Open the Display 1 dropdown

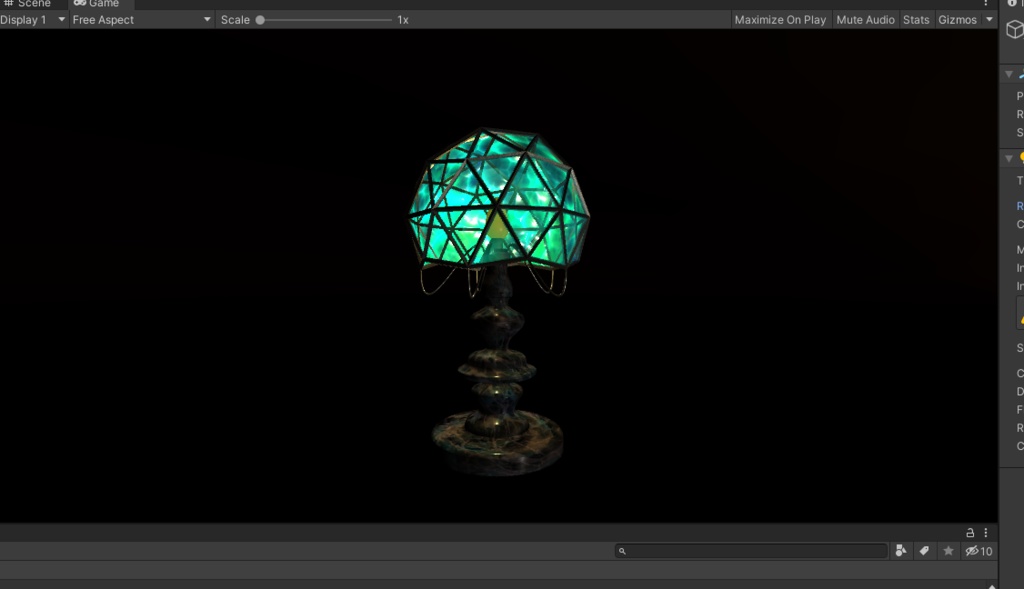pyautogui.click(x=30, y=19)
